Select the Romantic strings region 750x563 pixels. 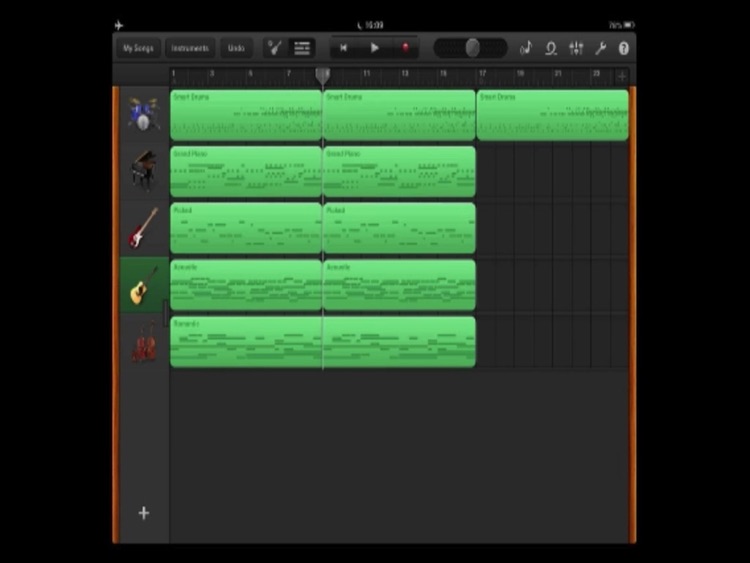[x=323, y=342]
